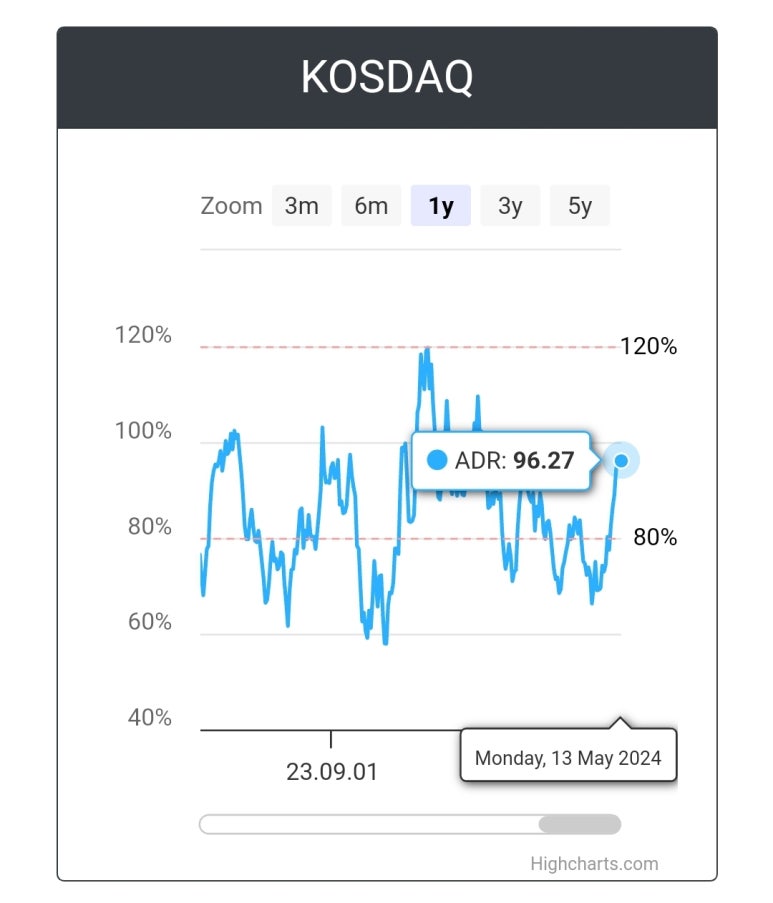Click the 80% dashed plot line label
The image size is (773, 903).
(655, 537)
